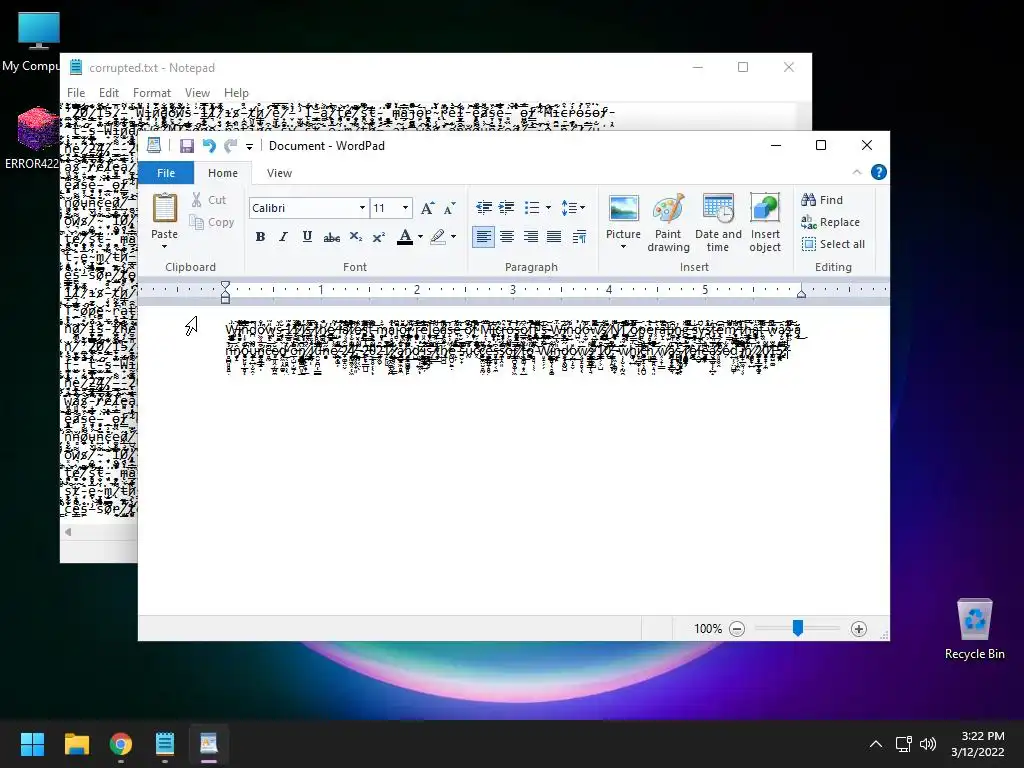Zoom in with the plus button
1024x768 pixels.
pos(859,629)
